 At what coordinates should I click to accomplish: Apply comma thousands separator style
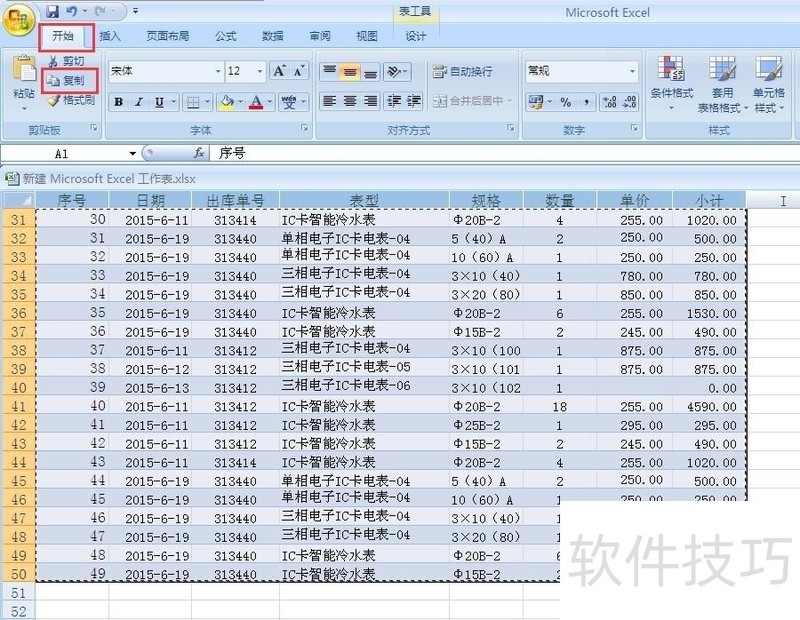pos(587,102)
